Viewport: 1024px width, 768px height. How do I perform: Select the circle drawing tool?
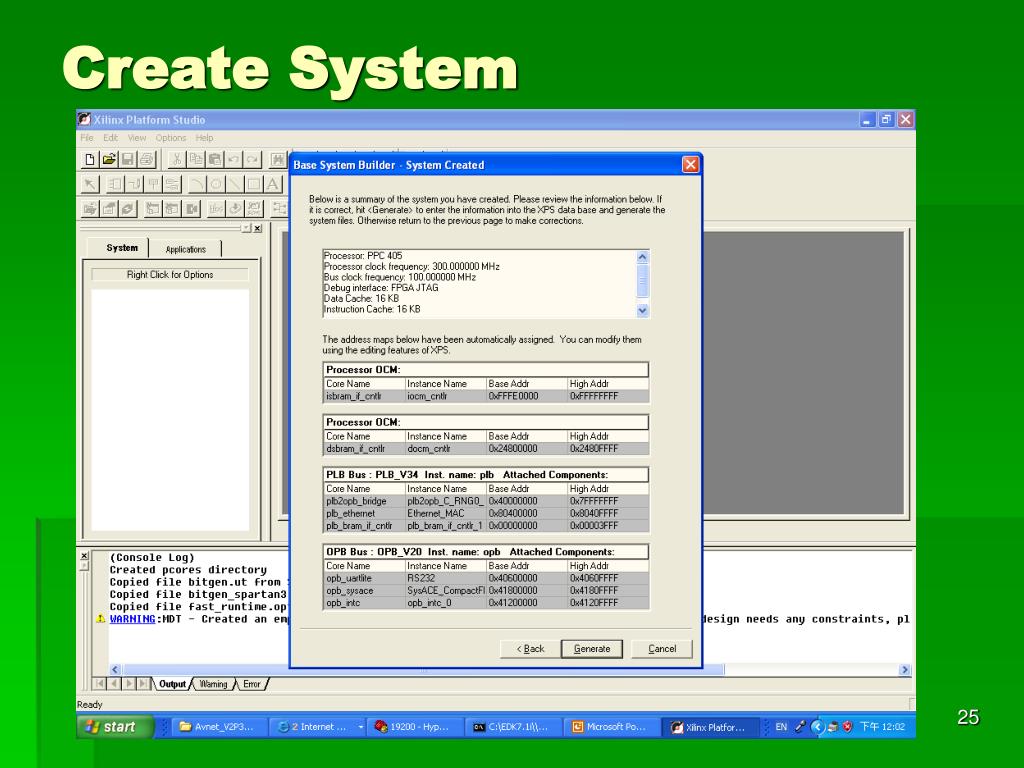(216, 184)
